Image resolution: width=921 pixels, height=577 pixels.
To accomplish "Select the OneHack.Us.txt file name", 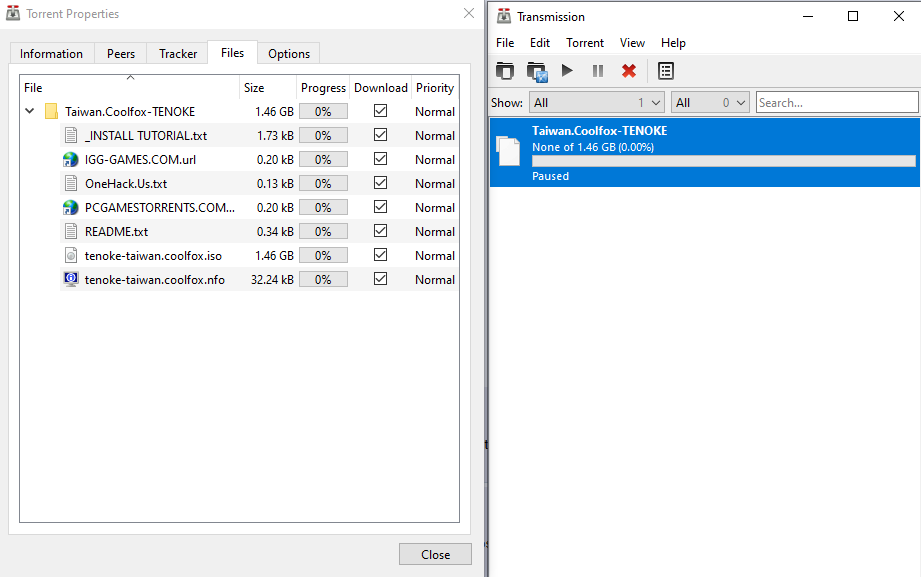I will tap(126, 184).
